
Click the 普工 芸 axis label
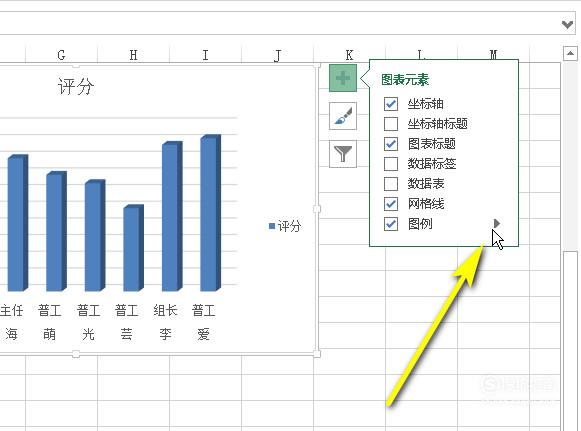pyautogui.click(x=127, y=322)
